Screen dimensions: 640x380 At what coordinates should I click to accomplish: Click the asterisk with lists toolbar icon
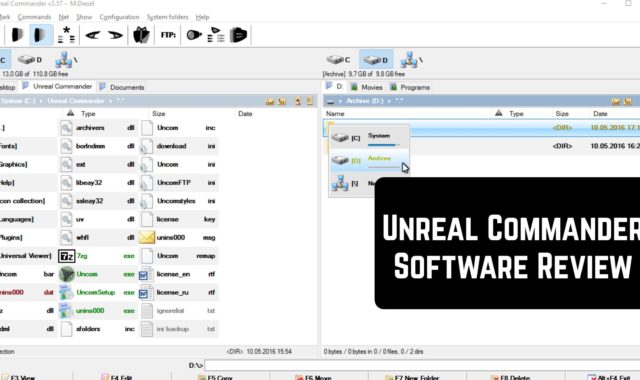pyautogui.click(x=66, y=35)
